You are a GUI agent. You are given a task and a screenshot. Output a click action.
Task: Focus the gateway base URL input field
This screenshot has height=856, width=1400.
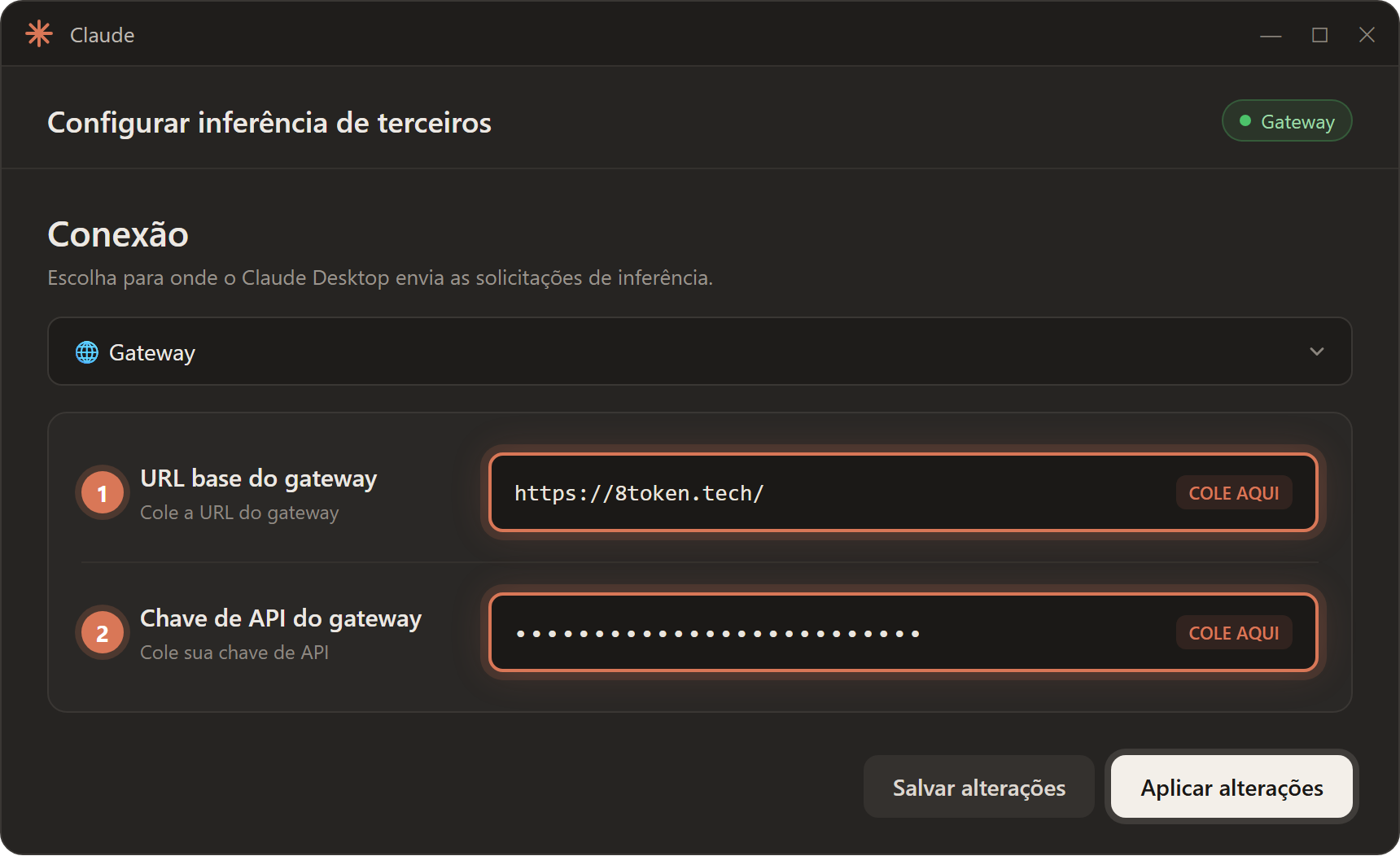tap(903, 492)
